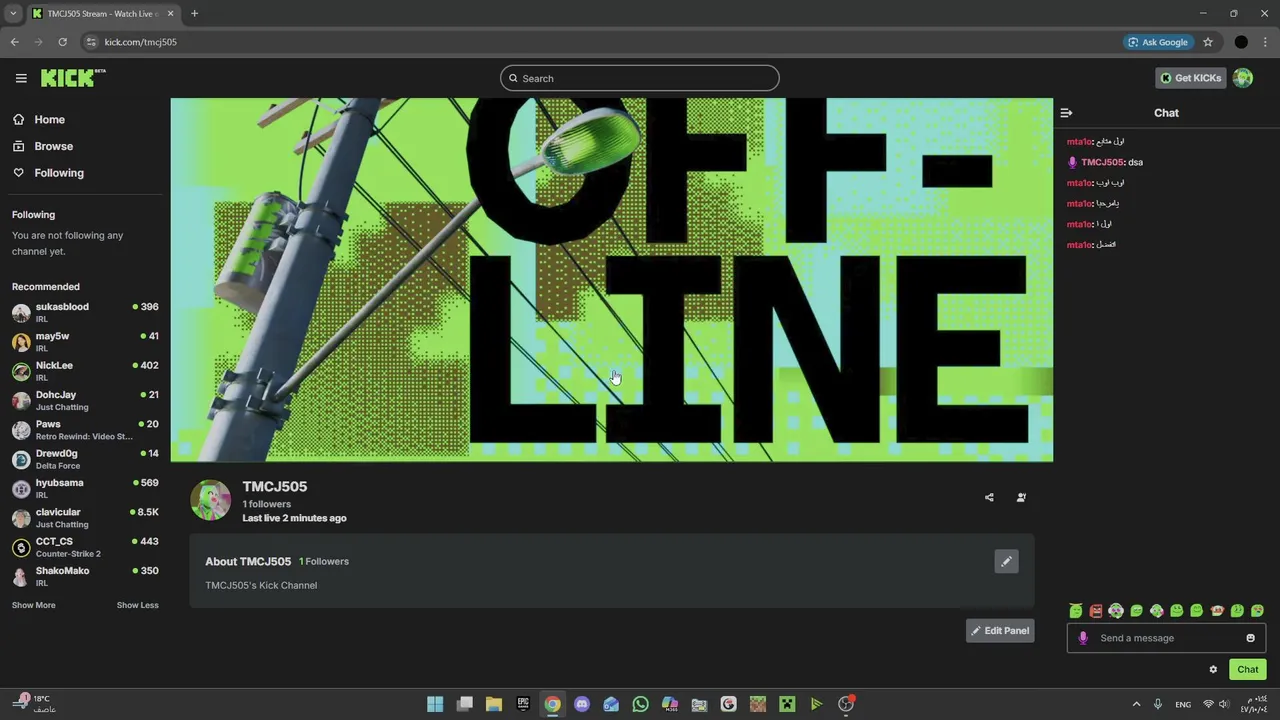This screenshot has height=720, width=1280.
Task: Click the offline stream banner
Action: point(612,280)
